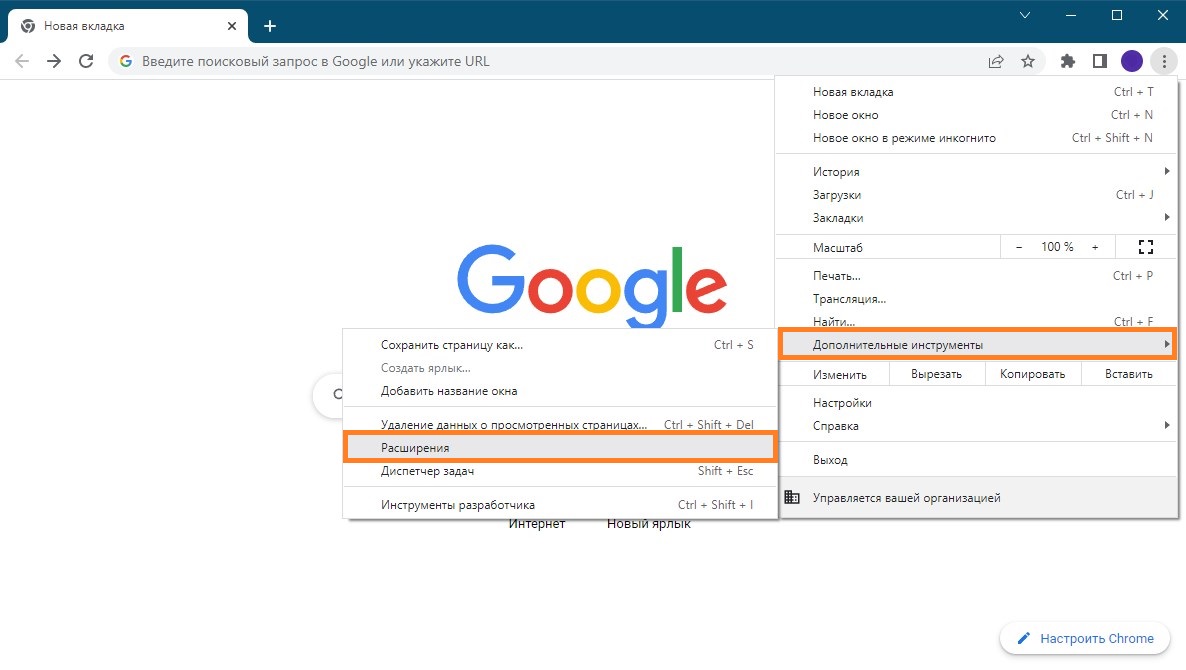Viewport: 1186px width, 670px height.
Task: Click the share page icon
Action: (996, 61)
